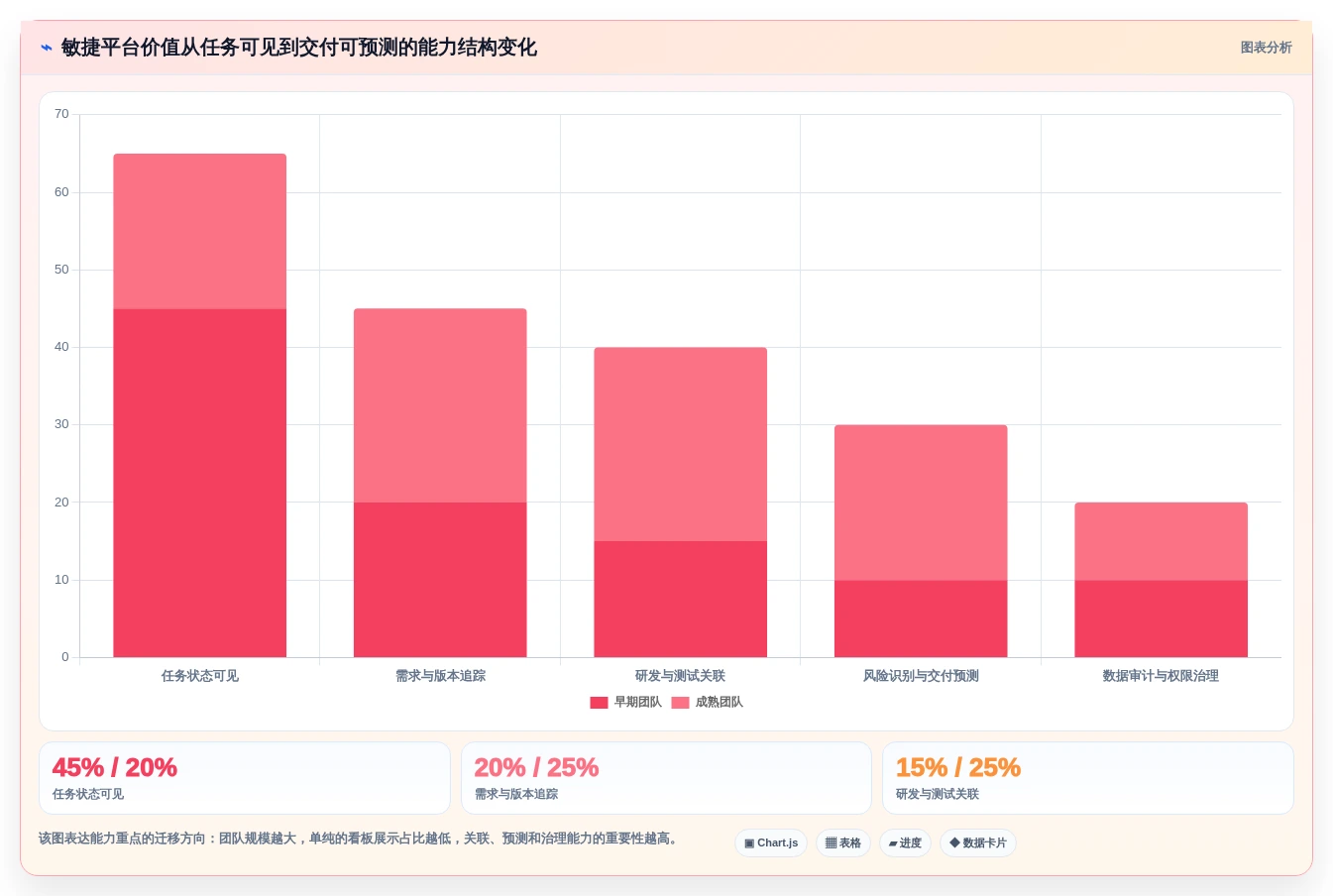Open the 15% / 25% data card
The image size is (1333, 896).
pyautogui.click(x=1088, y=778)
